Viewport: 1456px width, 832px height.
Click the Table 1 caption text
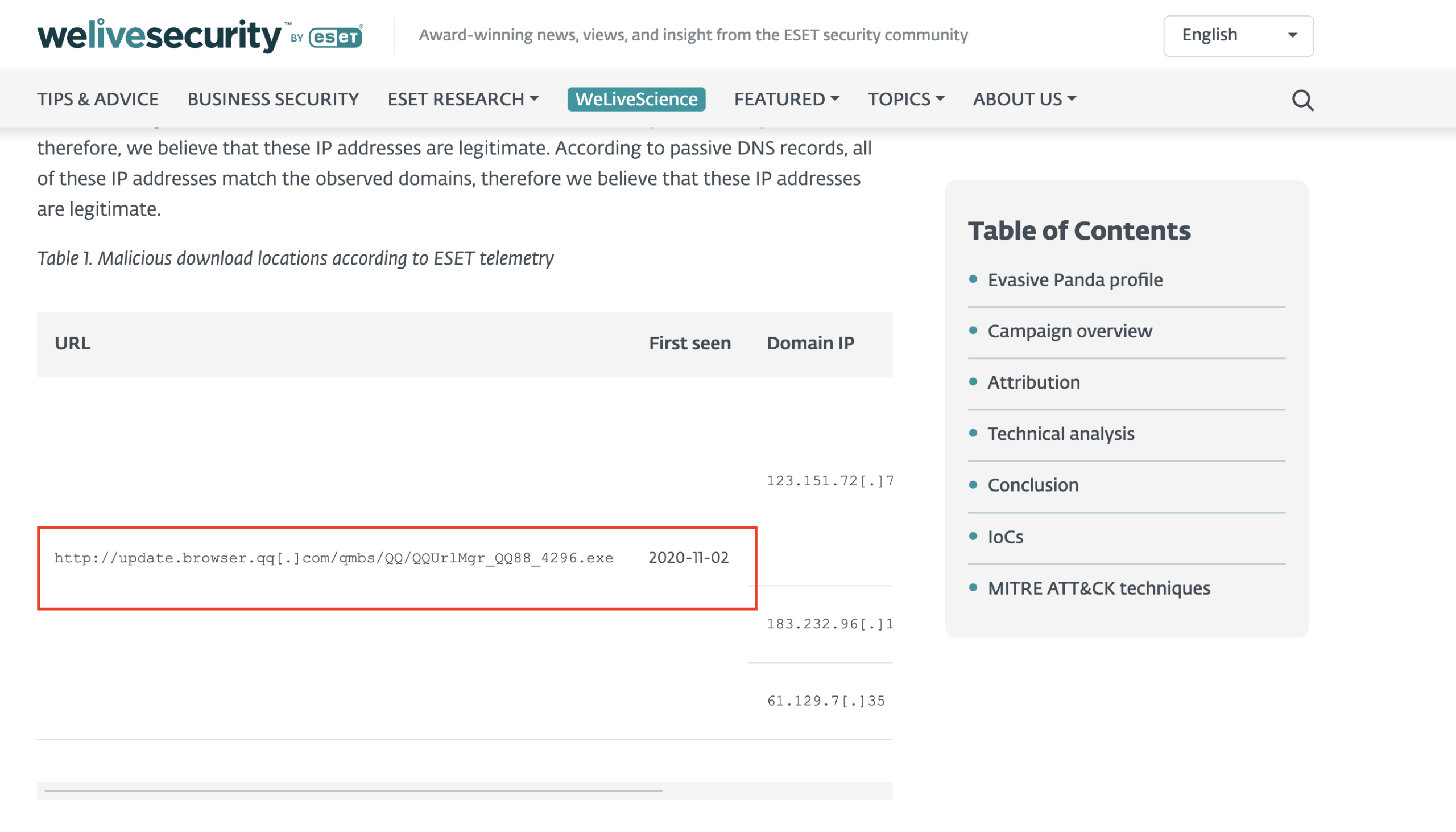[295, 258]
